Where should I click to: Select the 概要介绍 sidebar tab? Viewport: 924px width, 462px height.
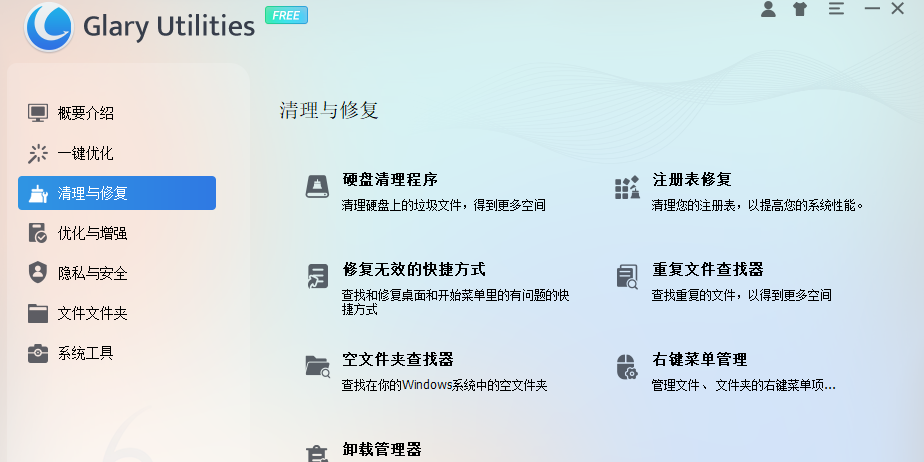pyautogui.click(x=117, y=113)
